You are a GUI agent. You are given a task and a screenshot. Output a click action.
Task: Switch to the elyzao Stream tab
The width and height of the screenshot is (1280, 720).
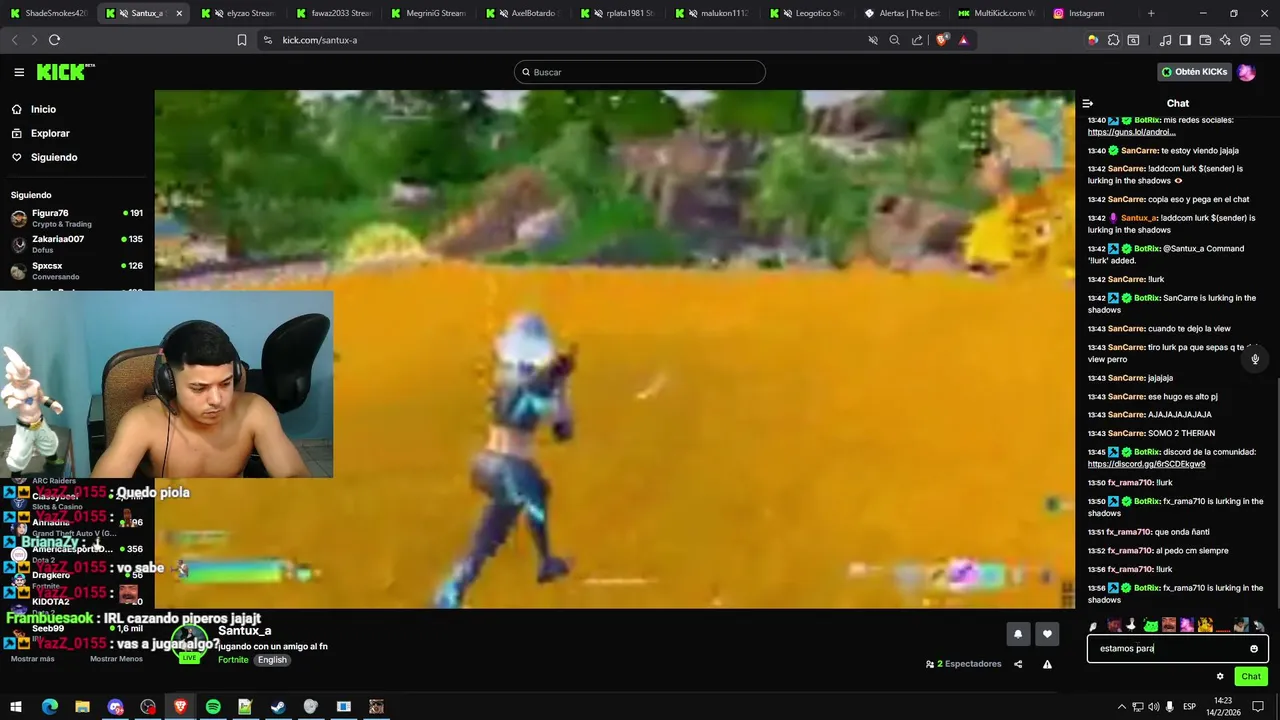click(x=238, y=13)
